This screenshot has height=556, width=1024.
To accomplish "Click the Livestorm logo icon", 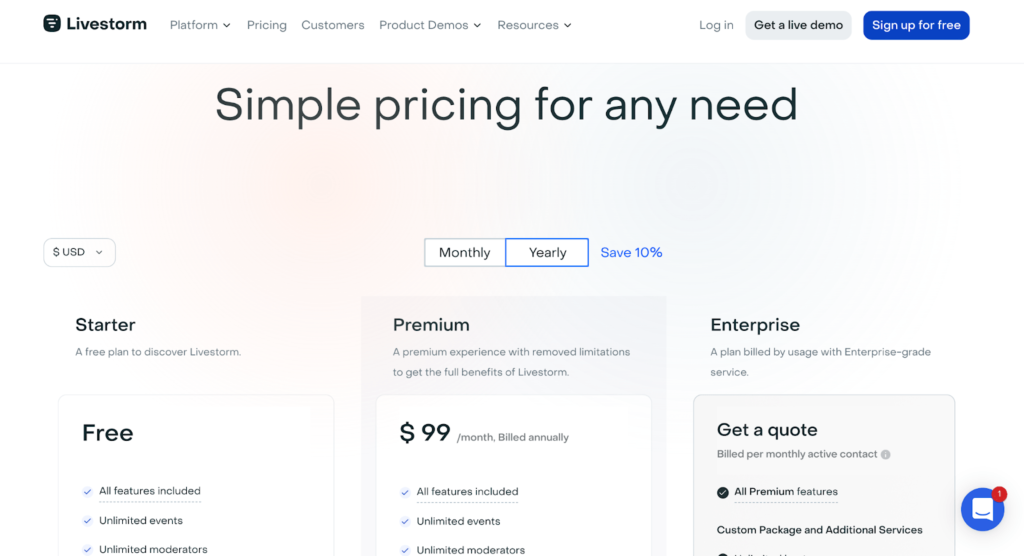I will tap(52, 24).
